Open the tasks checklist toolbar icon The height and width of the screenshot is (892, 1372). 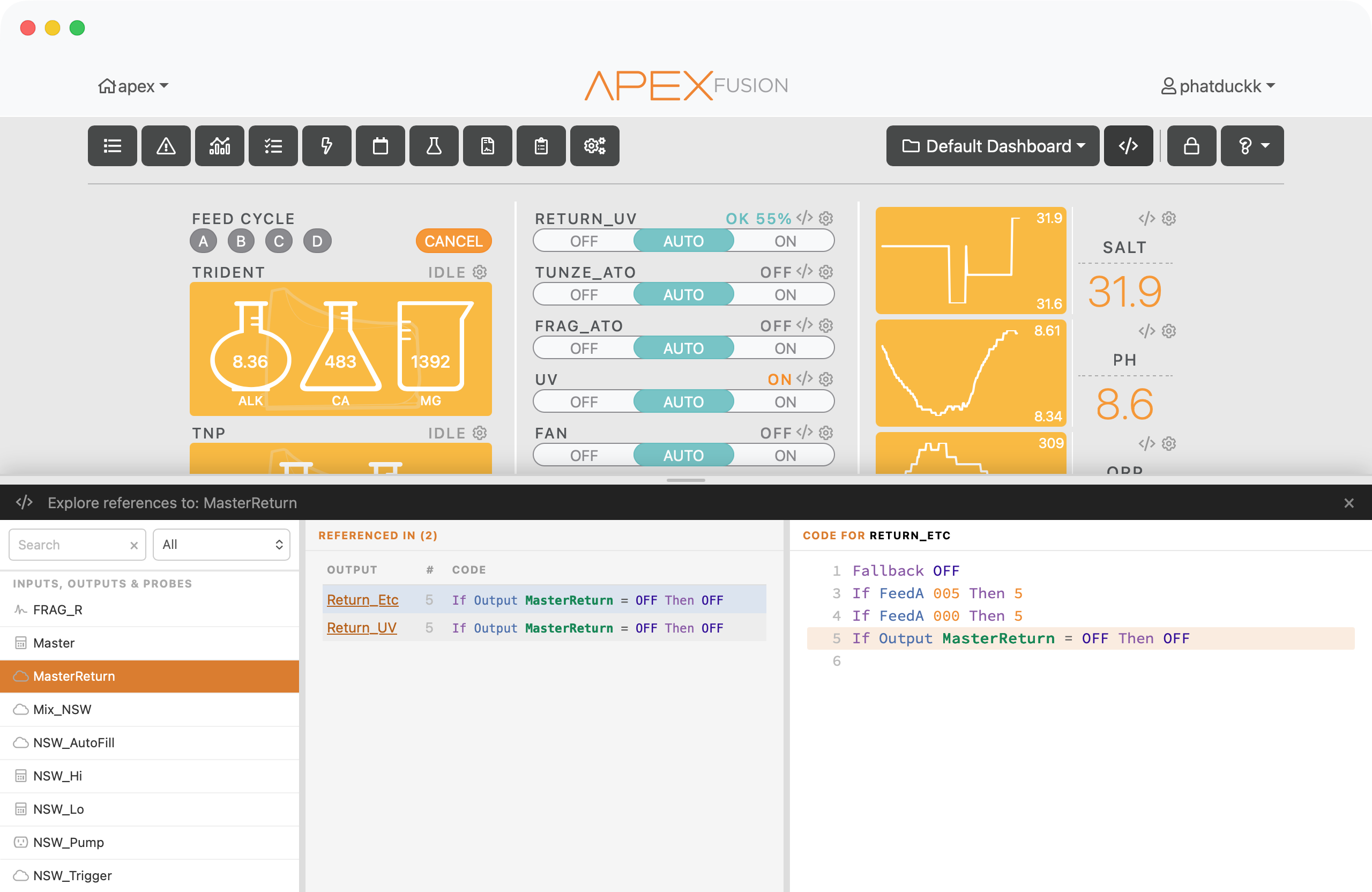coord(273,146)
